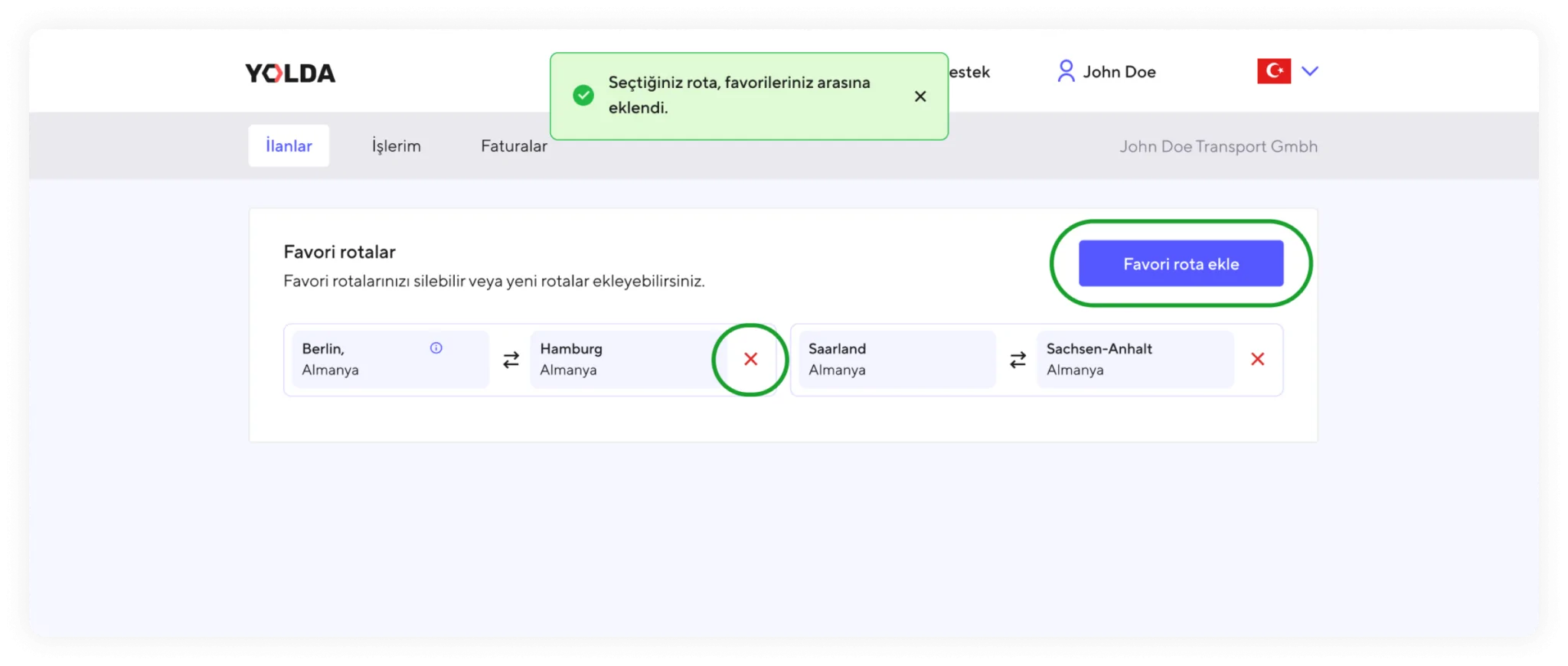Expand the language dropdown chevron

pos(1310,71)
